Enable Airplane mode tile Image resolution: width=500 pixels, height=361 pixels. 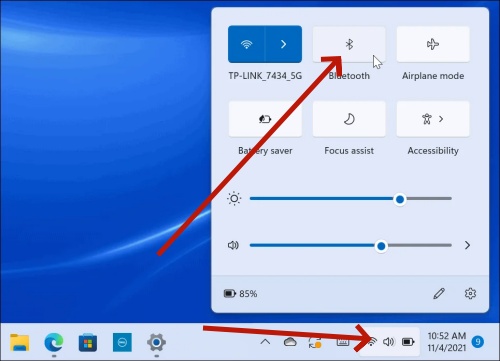tap(433, 44)
